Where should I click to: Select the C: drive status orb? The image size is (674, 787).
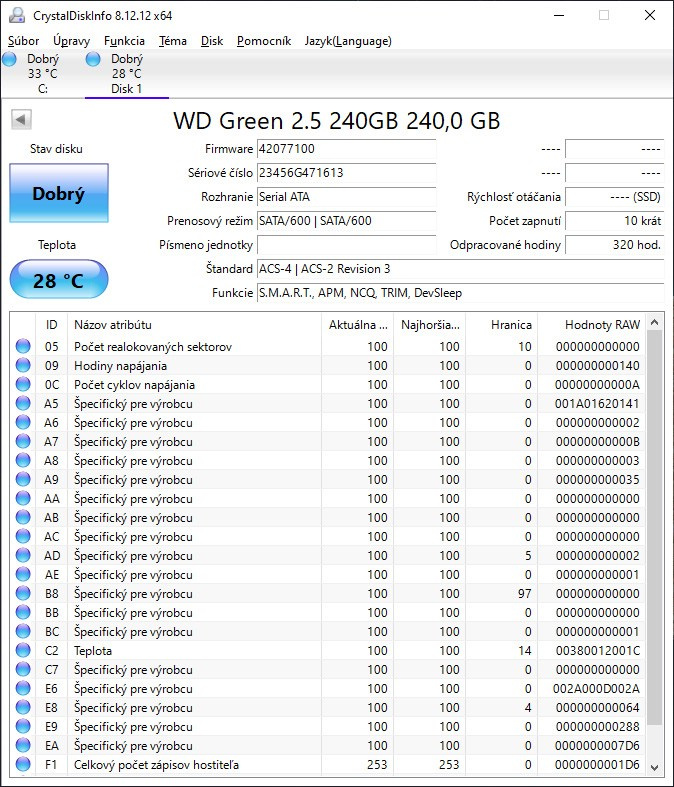10,59
